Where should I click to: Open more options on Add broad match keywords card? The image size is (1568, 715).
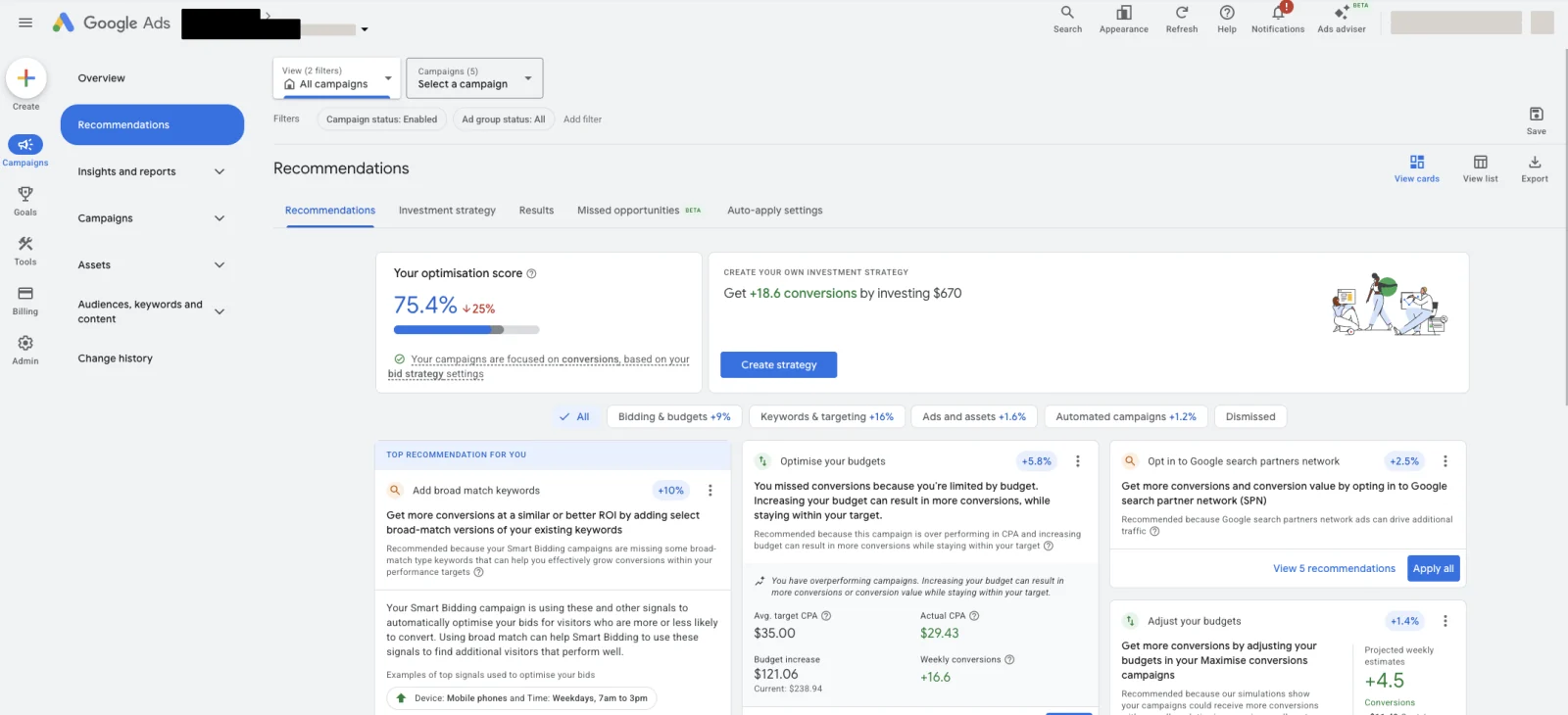[x=710, y=491]
